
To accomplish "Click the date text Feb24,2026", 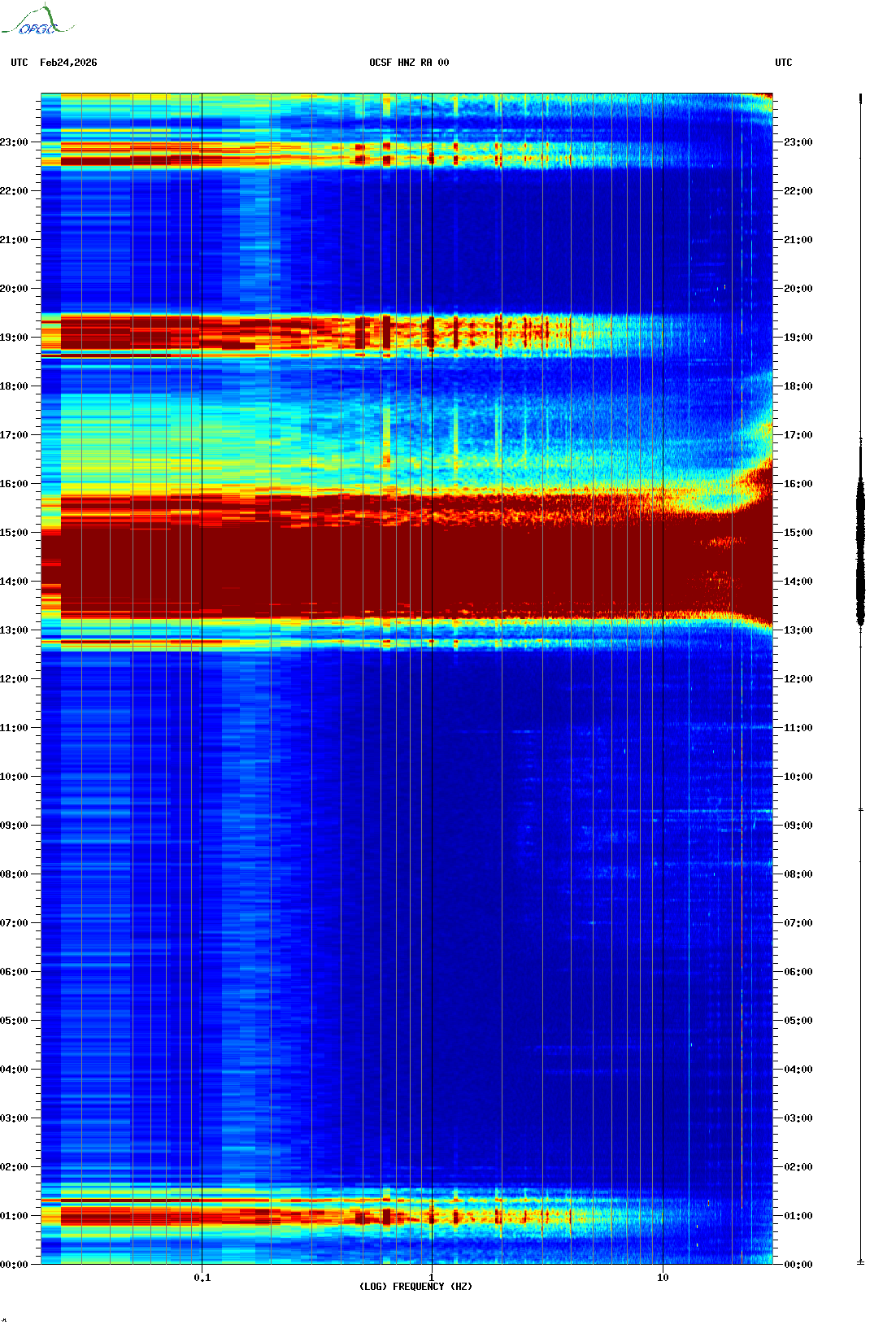I will click(x=68, y=63).
